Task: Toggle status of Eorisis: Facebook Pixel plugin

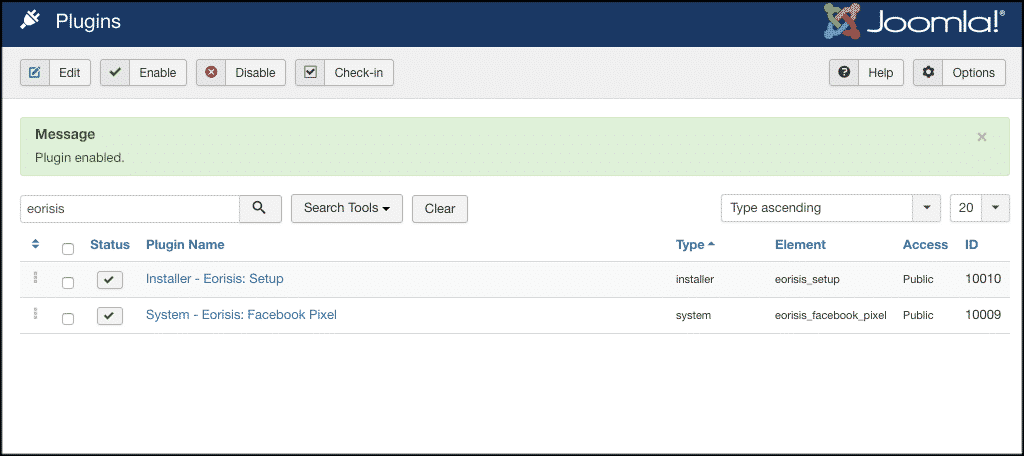Action: click(110, 316)
